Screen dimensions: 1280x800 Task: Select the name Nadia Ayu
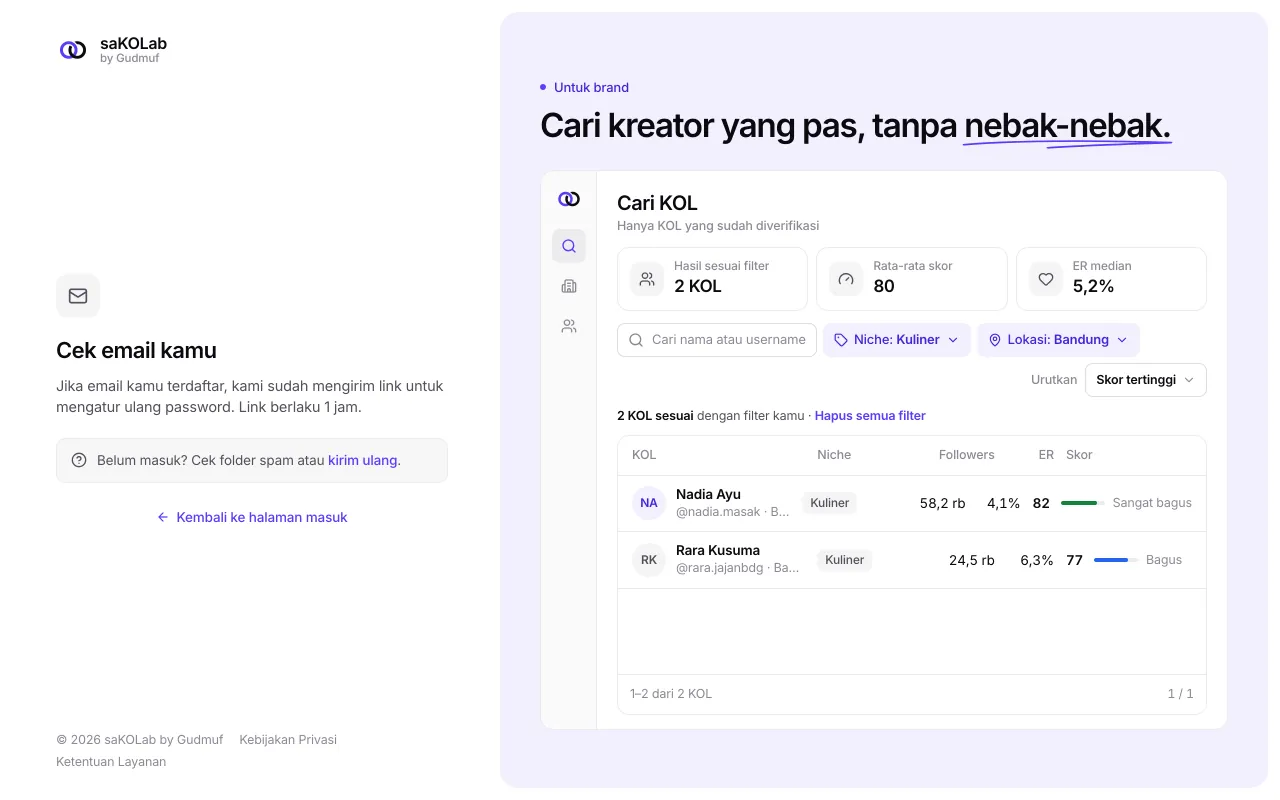point(708,494)
